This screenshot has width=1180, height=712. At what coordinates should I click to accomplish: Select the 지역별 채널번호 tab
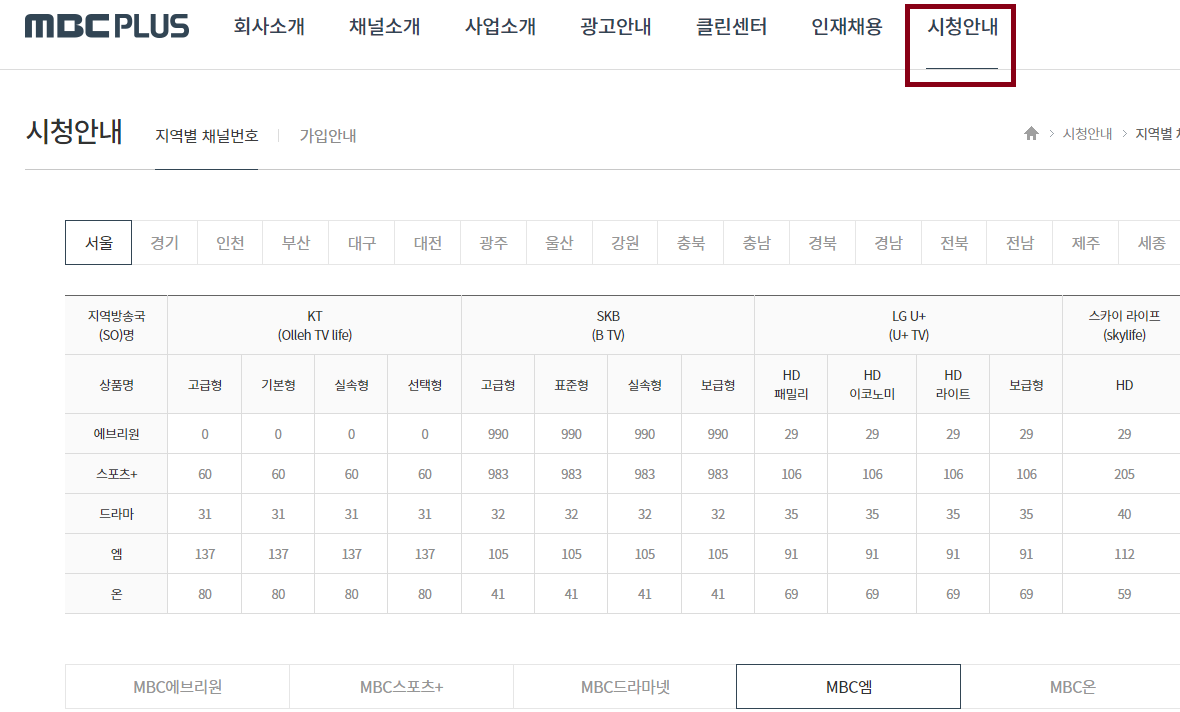pyautogui.click(x=206, y=135)
